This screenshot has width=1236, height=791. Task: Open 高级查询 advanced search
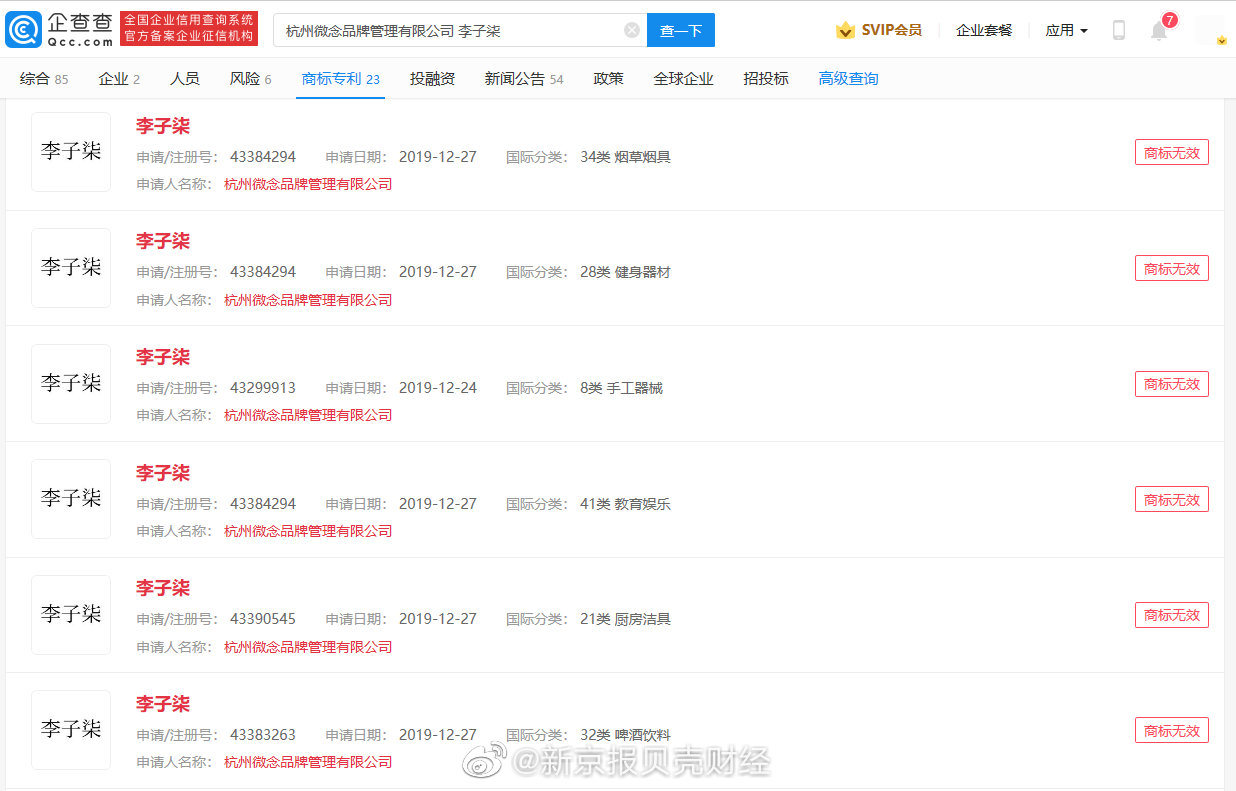point(848,78)
